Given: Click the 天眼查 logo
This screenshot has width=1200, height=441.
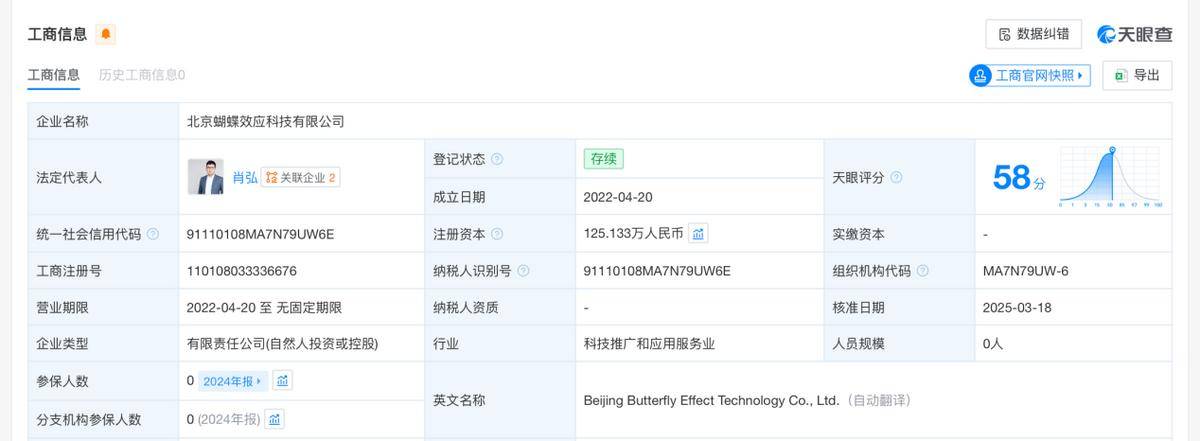Looking at the screenshot, I should pos(1134,34).
